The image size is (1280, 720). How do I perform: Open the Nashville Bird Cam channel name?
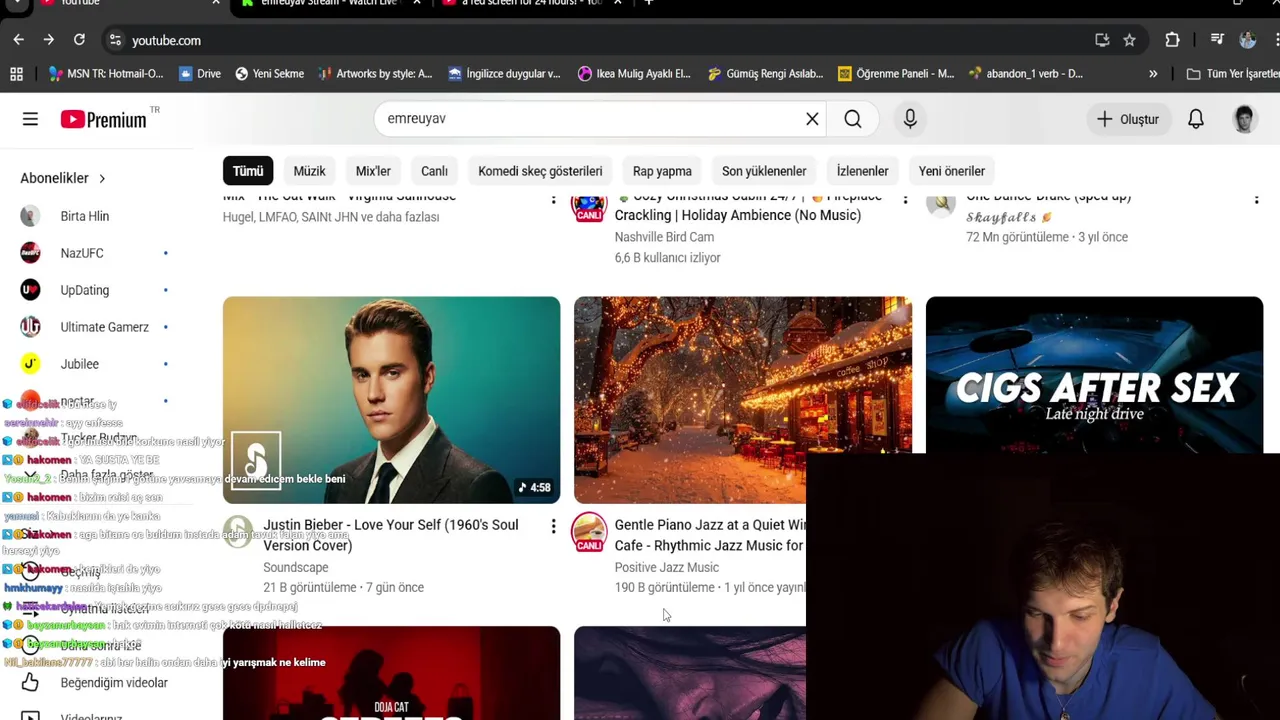(x=664, y=237)
